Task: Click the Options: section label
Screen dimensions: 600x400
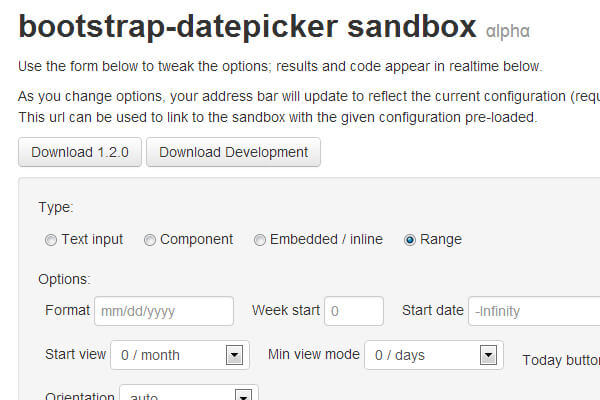Action: (x=64, y=279)
